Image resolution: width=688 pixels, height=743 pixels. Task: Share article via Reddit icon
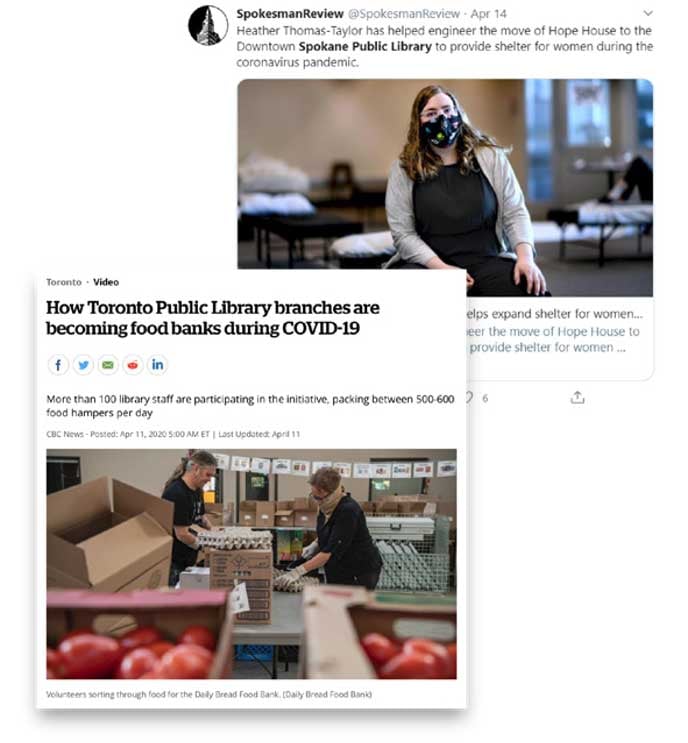pos(133,365)
